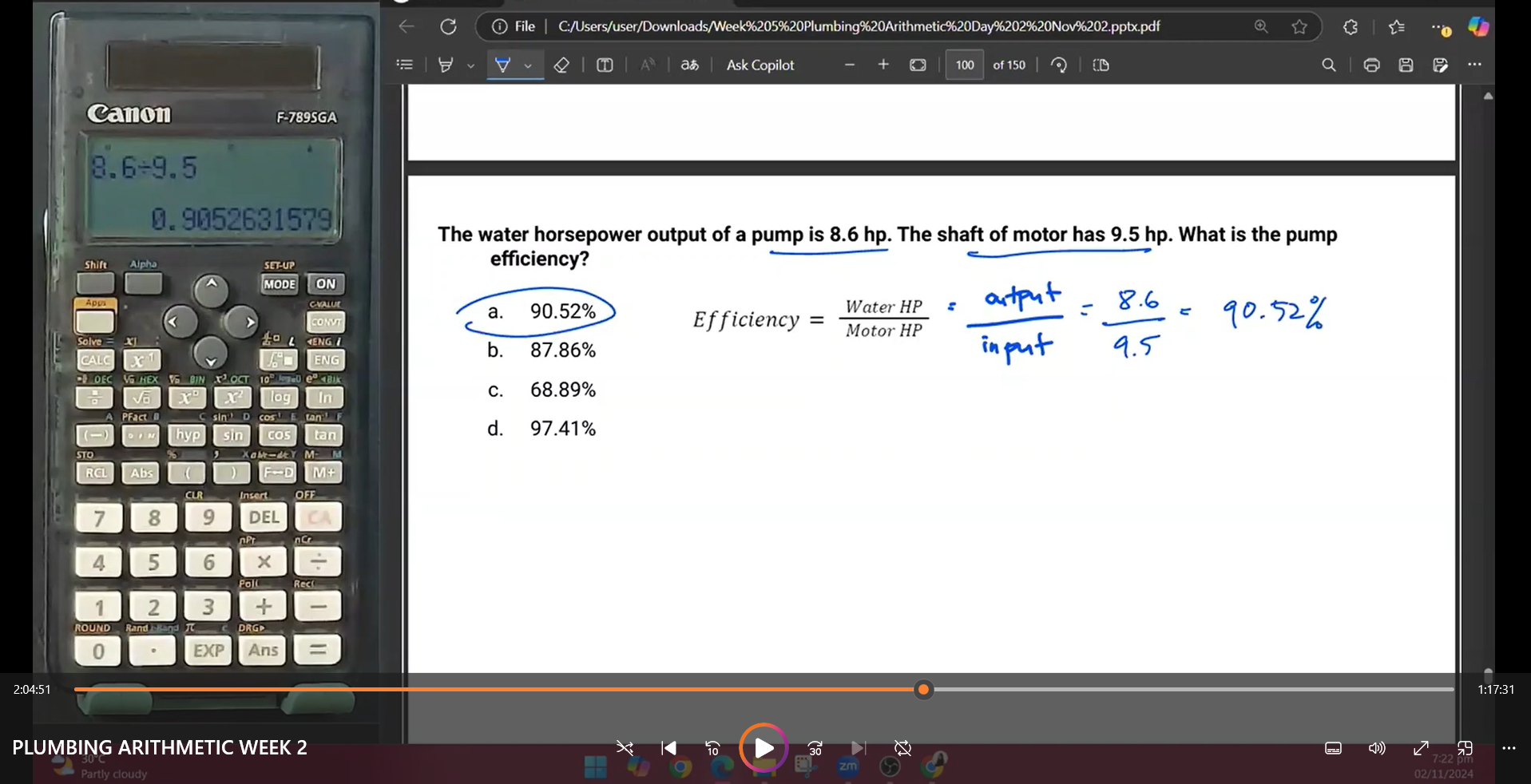Click Zoom icon in taskbar
Viewport: 1531px width, 784px height.
(x=847, y=767)
